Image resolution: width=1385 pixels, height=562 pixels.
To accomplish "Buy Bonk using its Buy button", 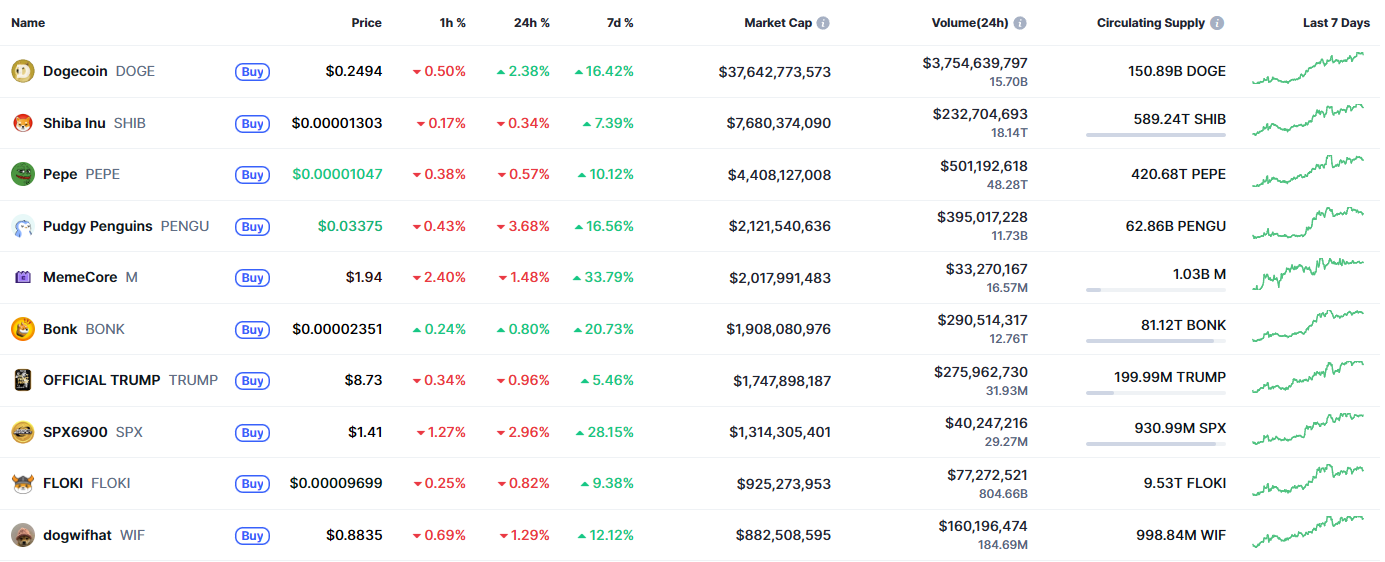I will (x=253, y=330).
